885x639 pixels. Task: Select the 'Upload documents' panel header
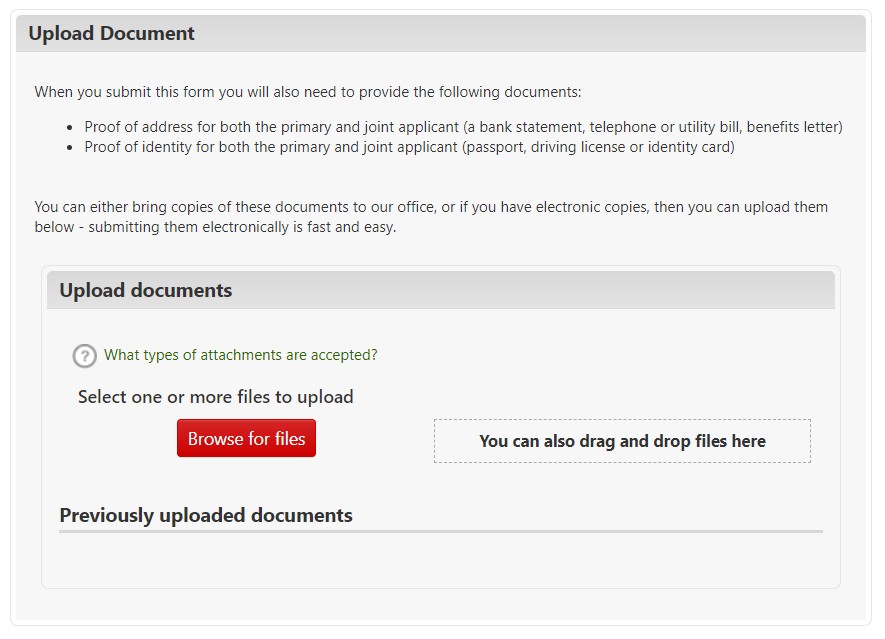click(146, 291)
